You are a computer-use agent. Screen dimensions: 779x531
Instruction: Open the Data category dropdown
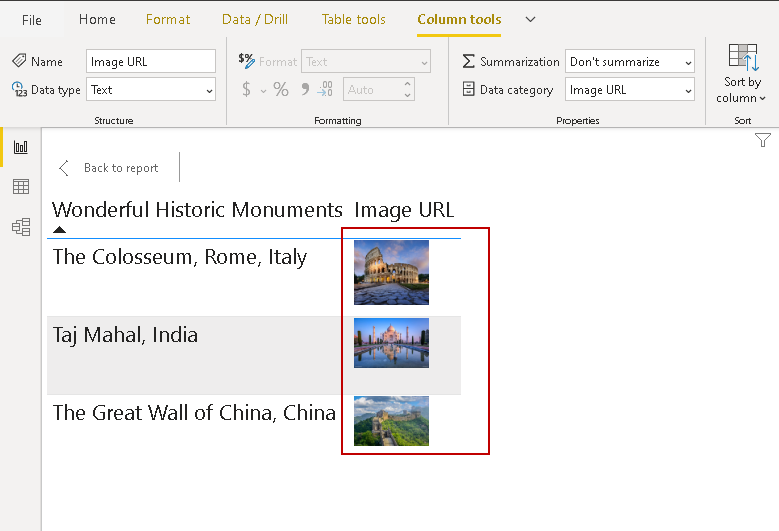(630, 90)
